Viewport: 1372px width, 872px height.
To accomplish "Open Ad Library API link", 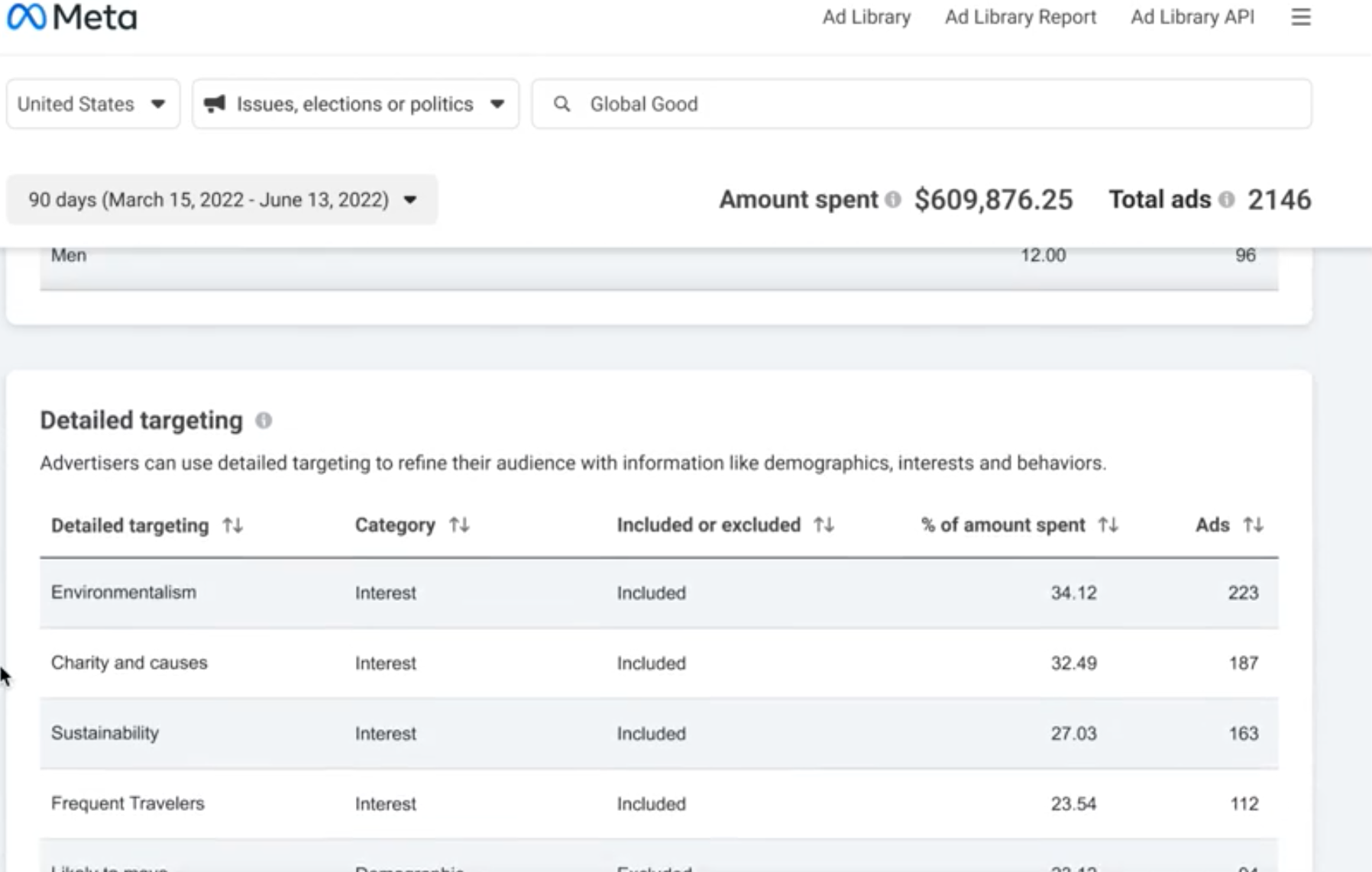I will click(x=1192, y=18).
